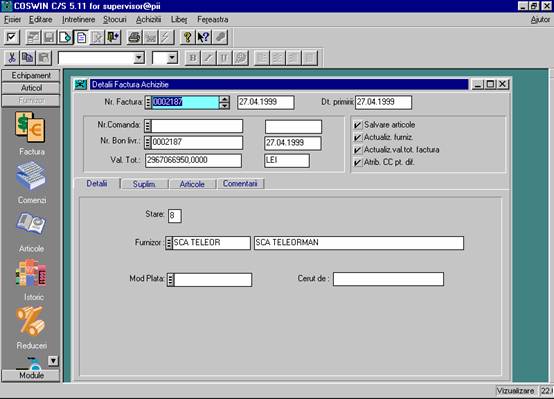This screenshot has width=554, height=399.
Task: Click the LEI currency field
Action: (x=287, y=160)
